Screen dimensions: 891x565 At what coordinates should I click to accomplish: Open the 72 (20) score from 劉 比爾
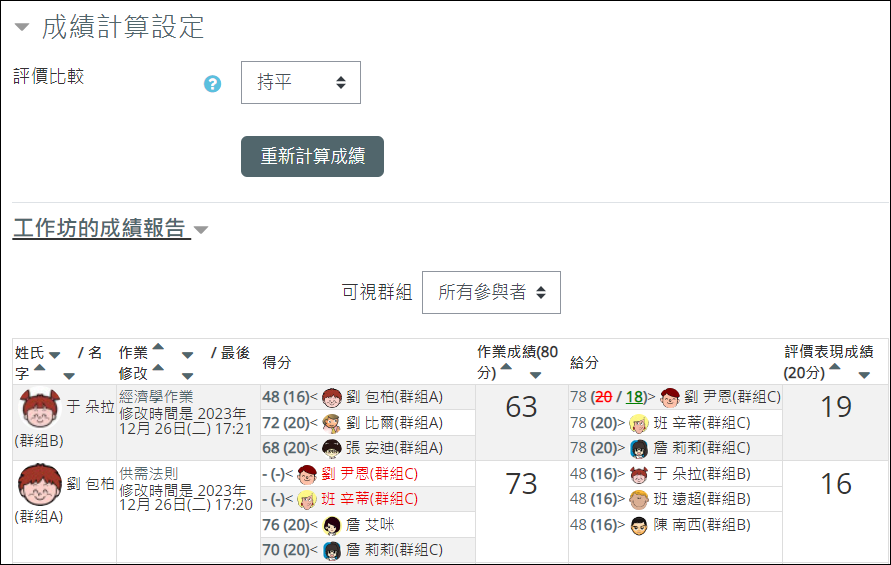pyautogui.click(x=286, y=423)
